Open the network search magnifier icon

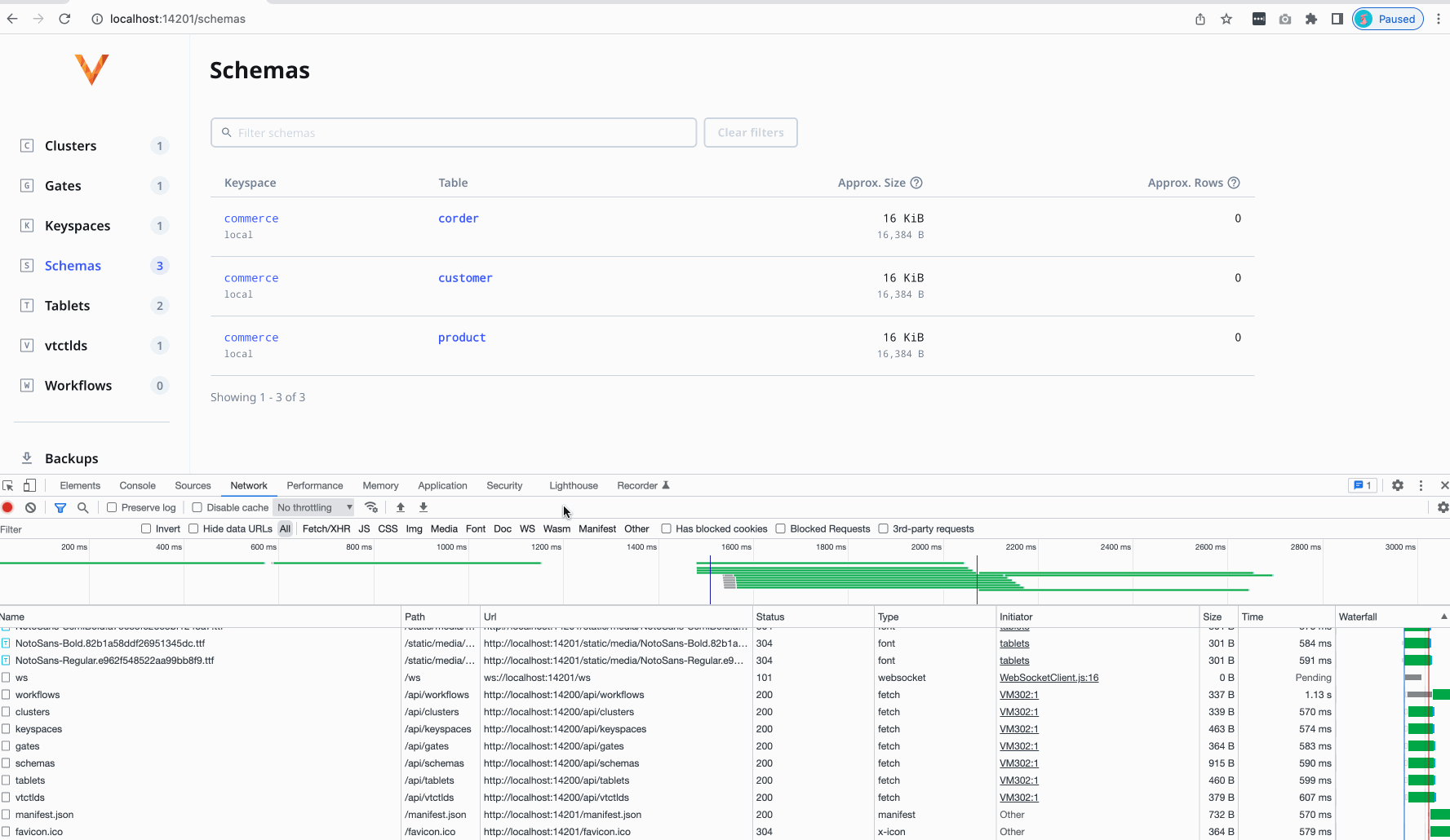point(82,507)
